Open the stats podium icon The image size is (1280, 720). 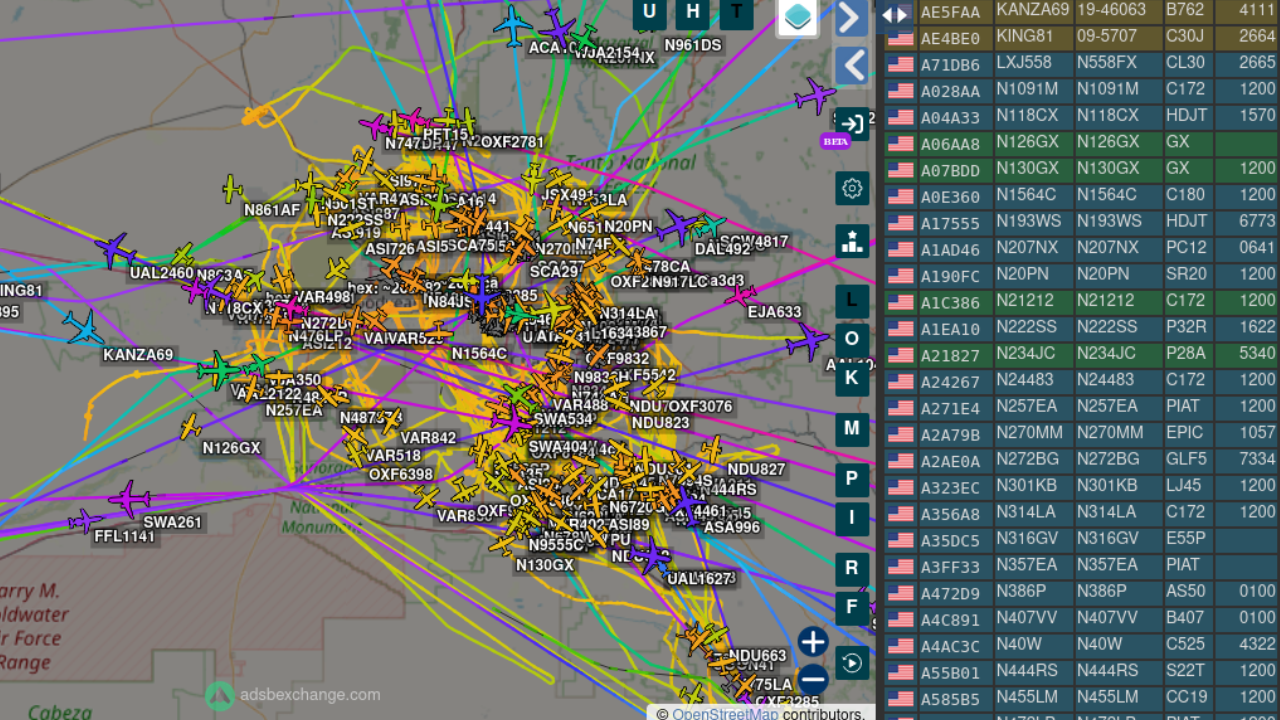point(852,241)
